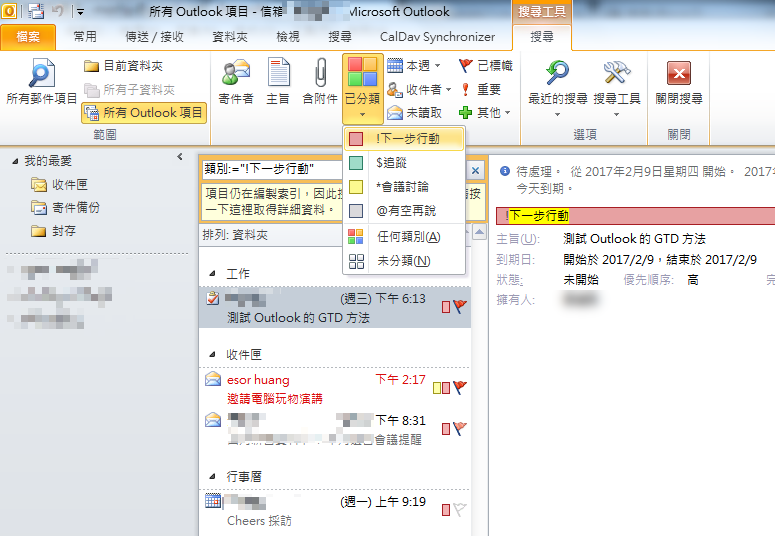Filter by 未讀取 messages
This screenshot has width=775, height=536.
coord(414,113)
